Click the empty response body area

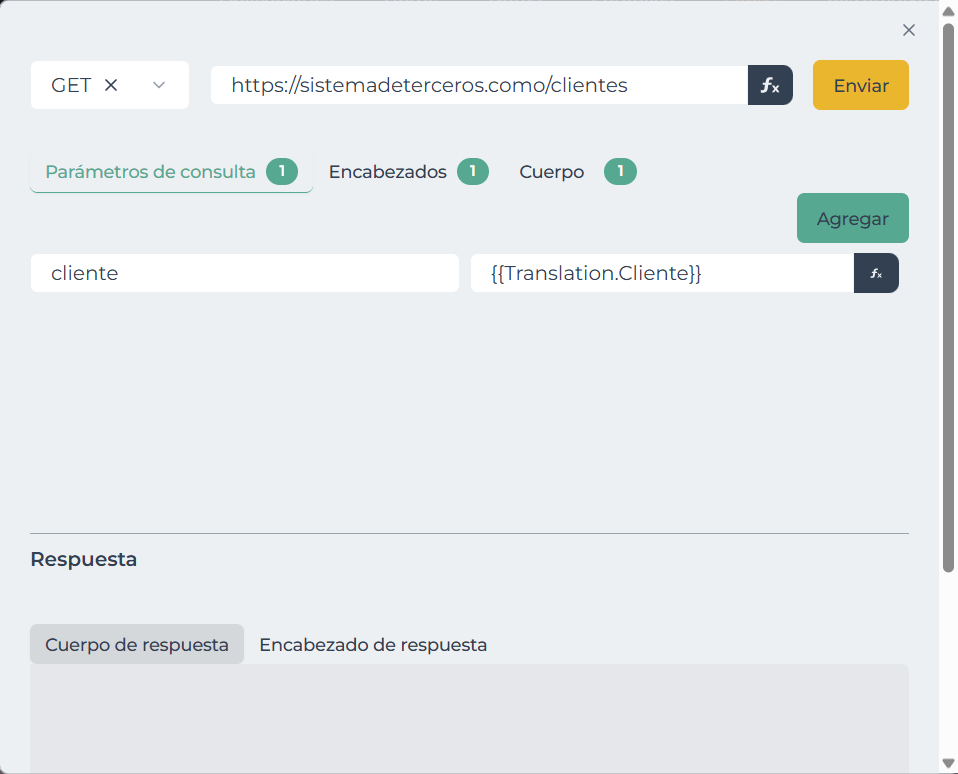point(469,718)
